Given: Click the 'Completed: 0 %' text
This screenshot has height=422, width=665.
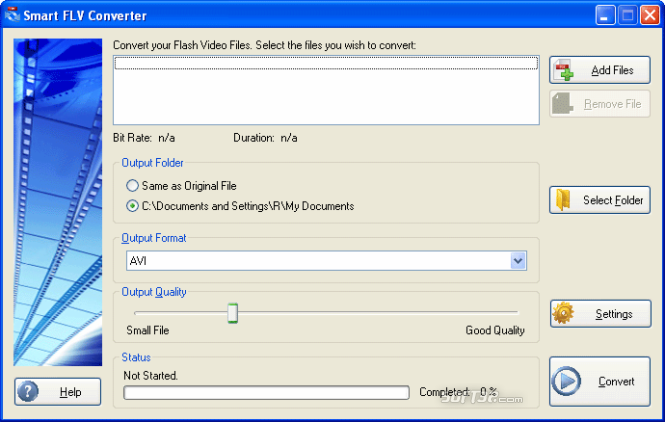Looking at the screenshot, I should tap(458, 392).
